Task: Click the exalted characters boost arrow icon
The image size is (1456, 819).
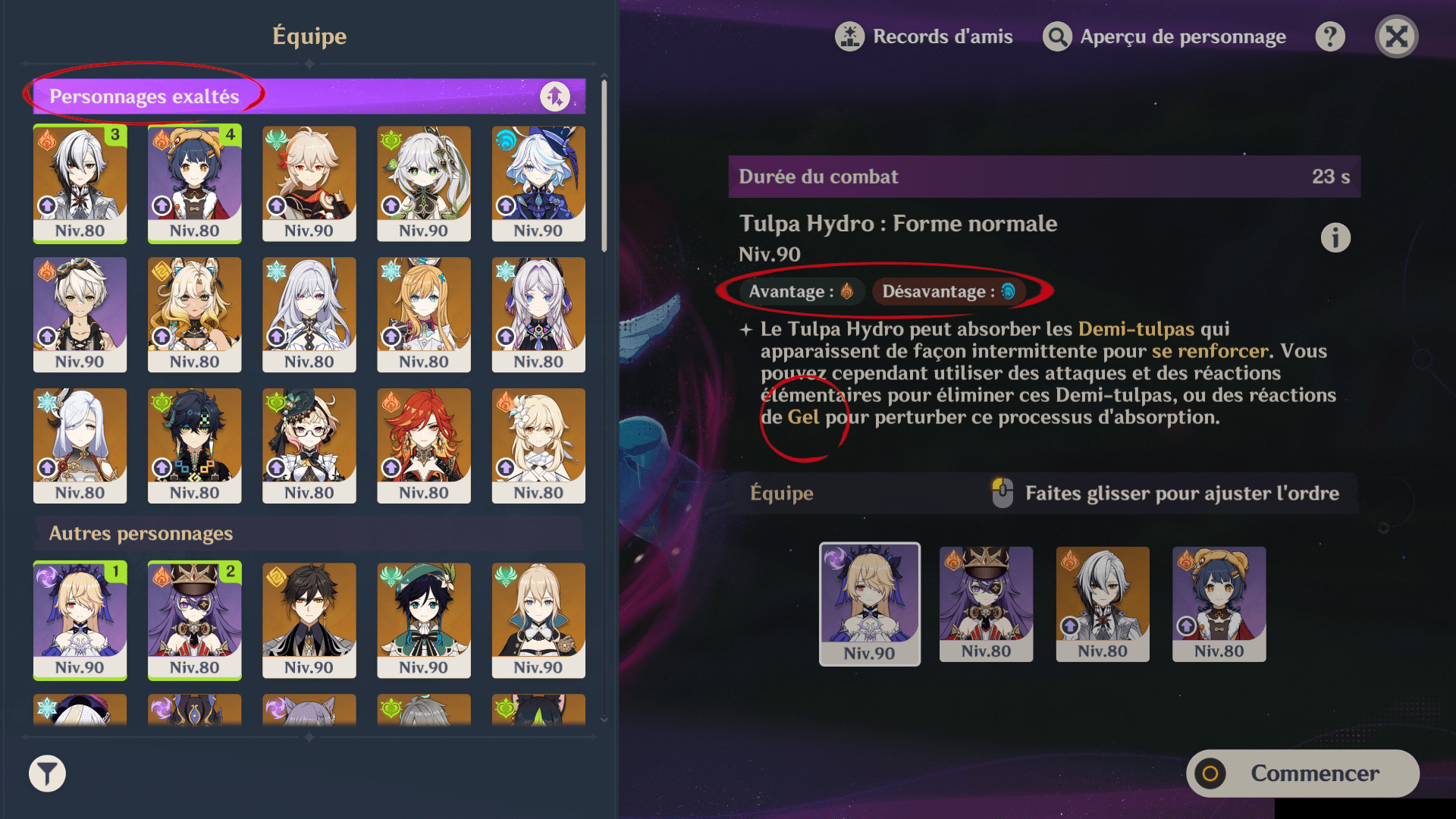Action: 555,96
